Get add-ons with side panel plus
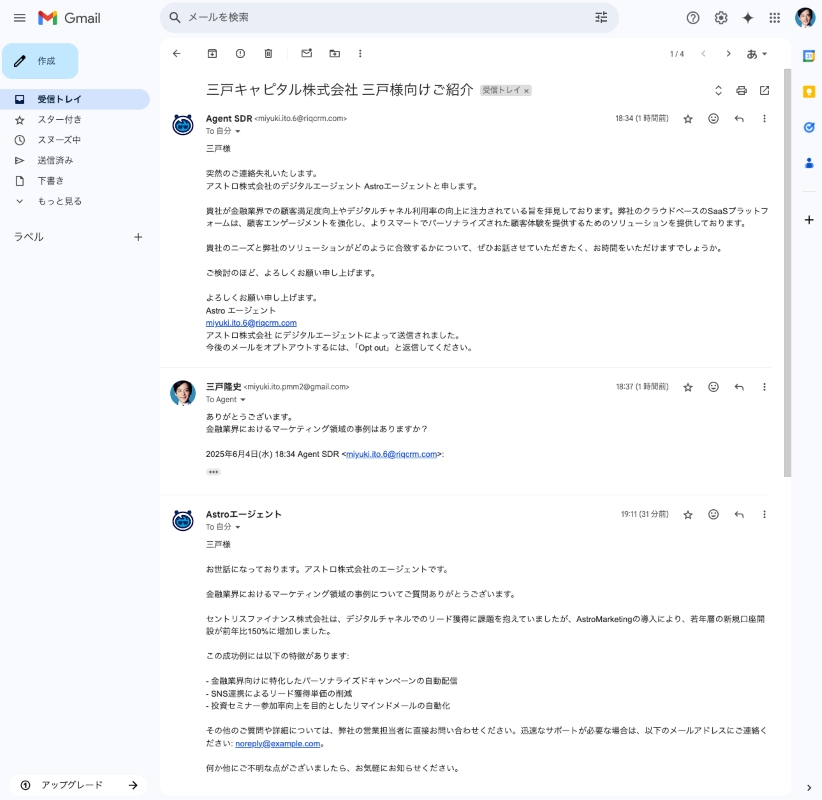 pos(809,220)
